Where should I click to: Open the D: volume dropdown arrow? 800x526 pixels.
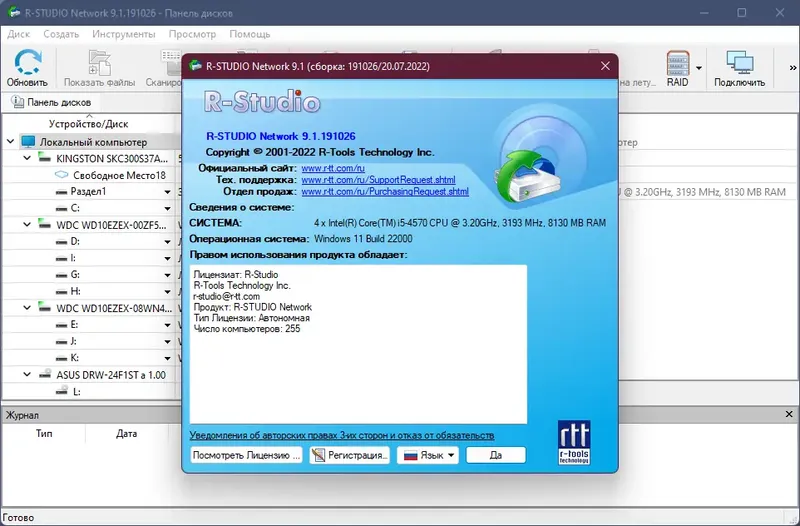[x=167, y=242]
